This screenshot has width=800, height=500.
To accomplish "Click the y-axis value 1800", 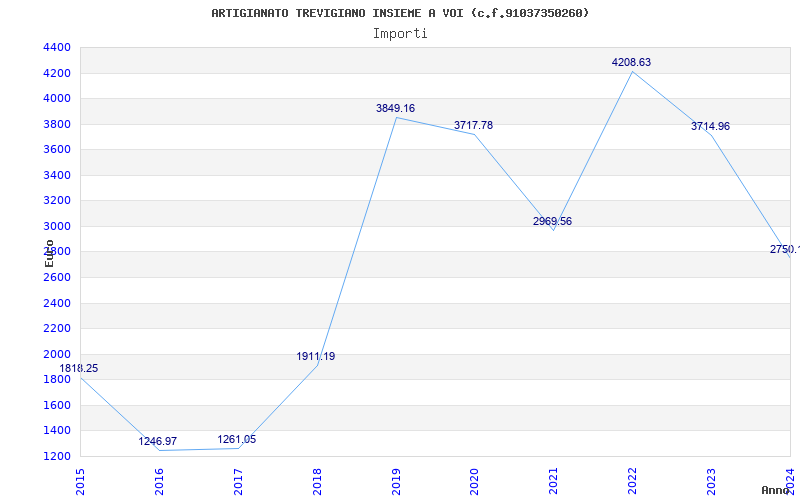I will (57, 380).
